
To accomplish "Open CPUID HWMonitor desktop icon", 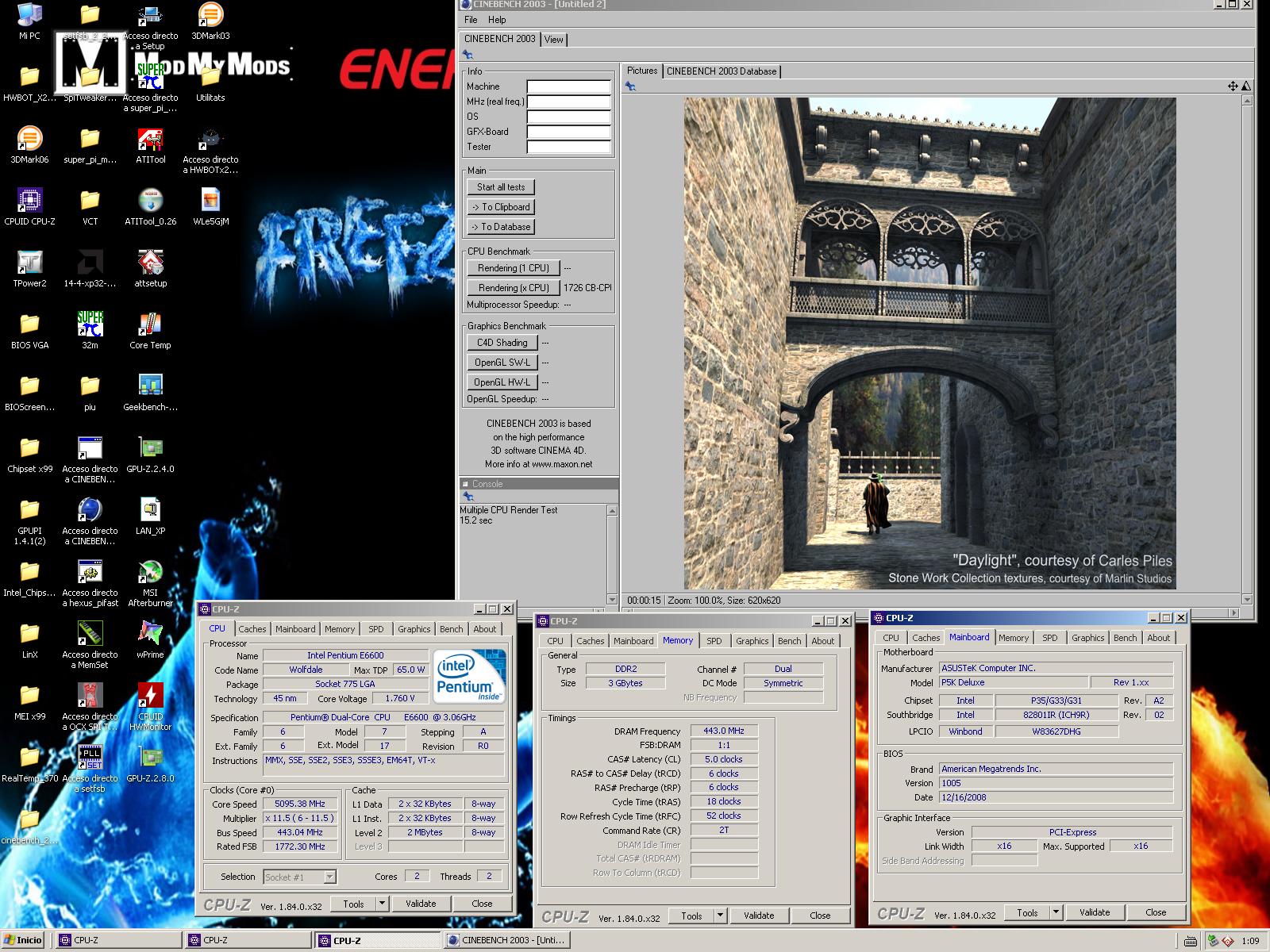I will 150,707.
